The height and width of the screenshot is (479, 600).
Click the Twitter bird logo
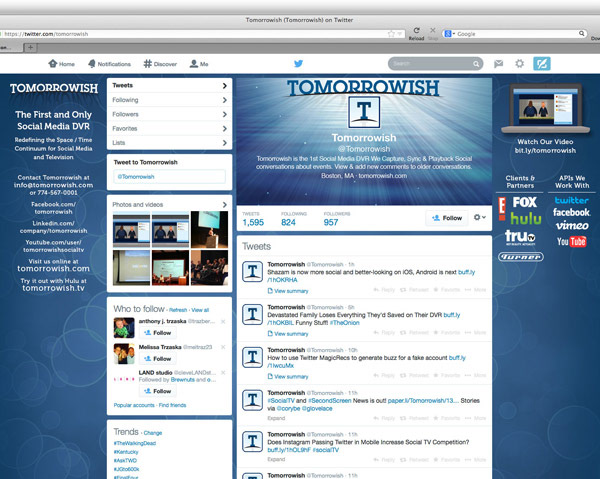(298, 64)
